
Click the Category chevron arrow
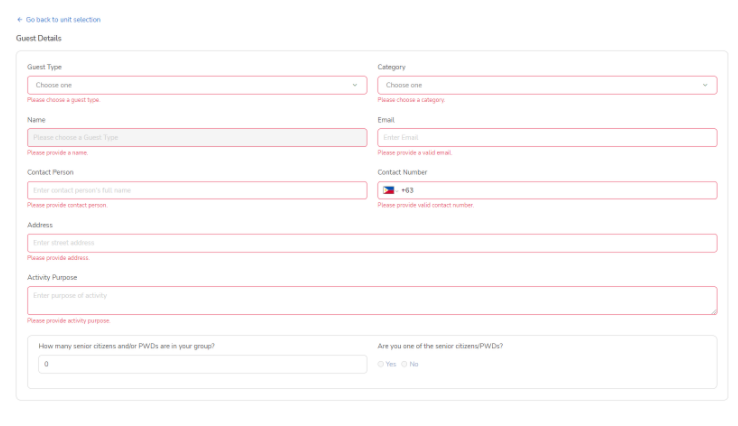coord(705,85)
